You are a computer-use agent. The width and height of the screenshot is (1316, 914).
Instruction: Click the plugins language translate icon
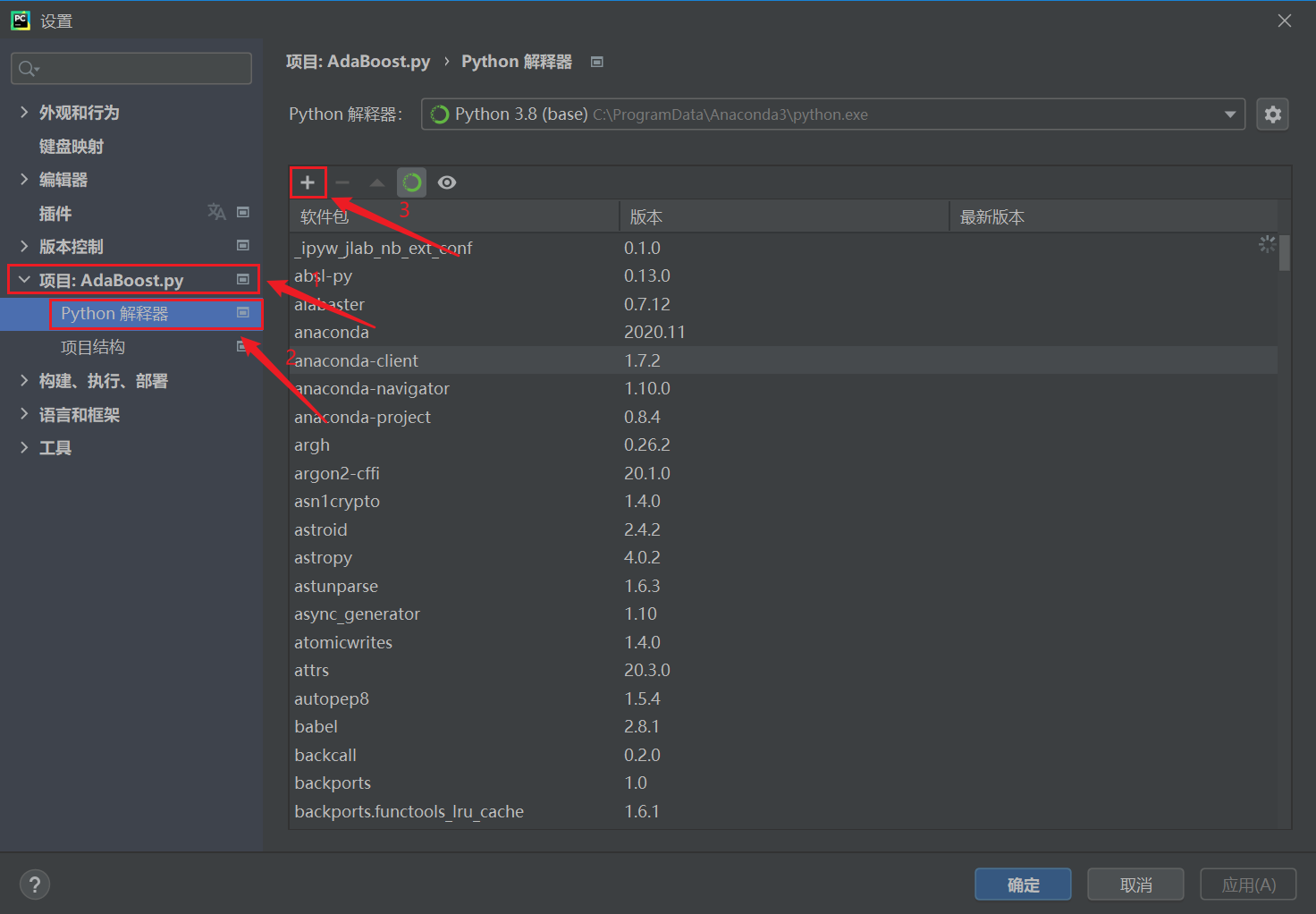[216, 212]
